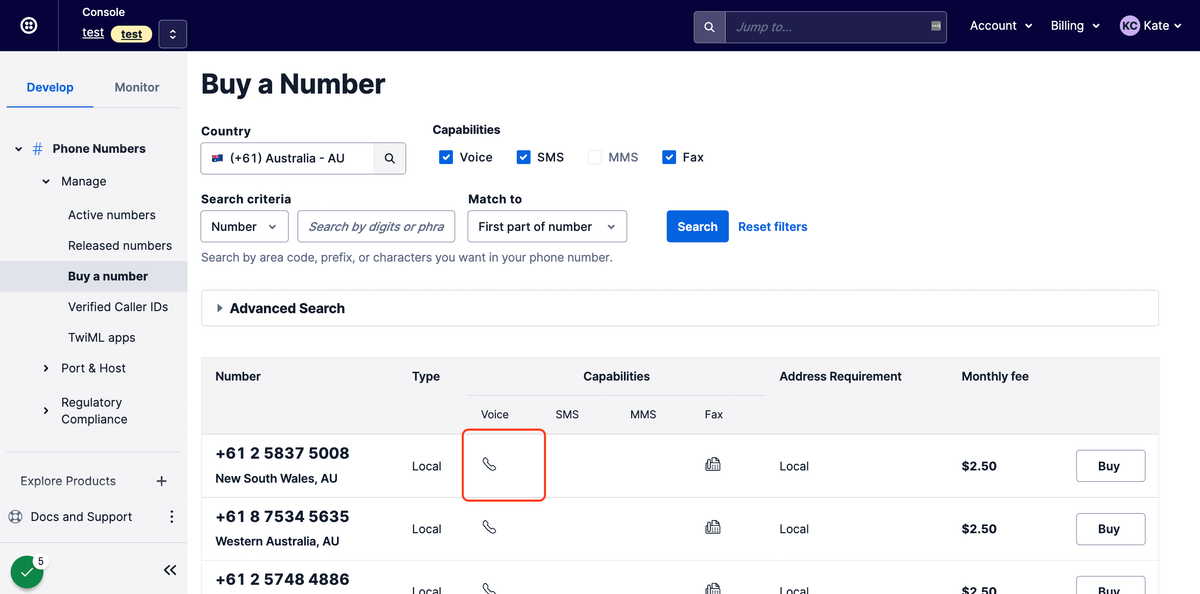Click the number +61 8 7534 5635
The height and width of the screenshot is (594, 1200).
pos(282,516)
